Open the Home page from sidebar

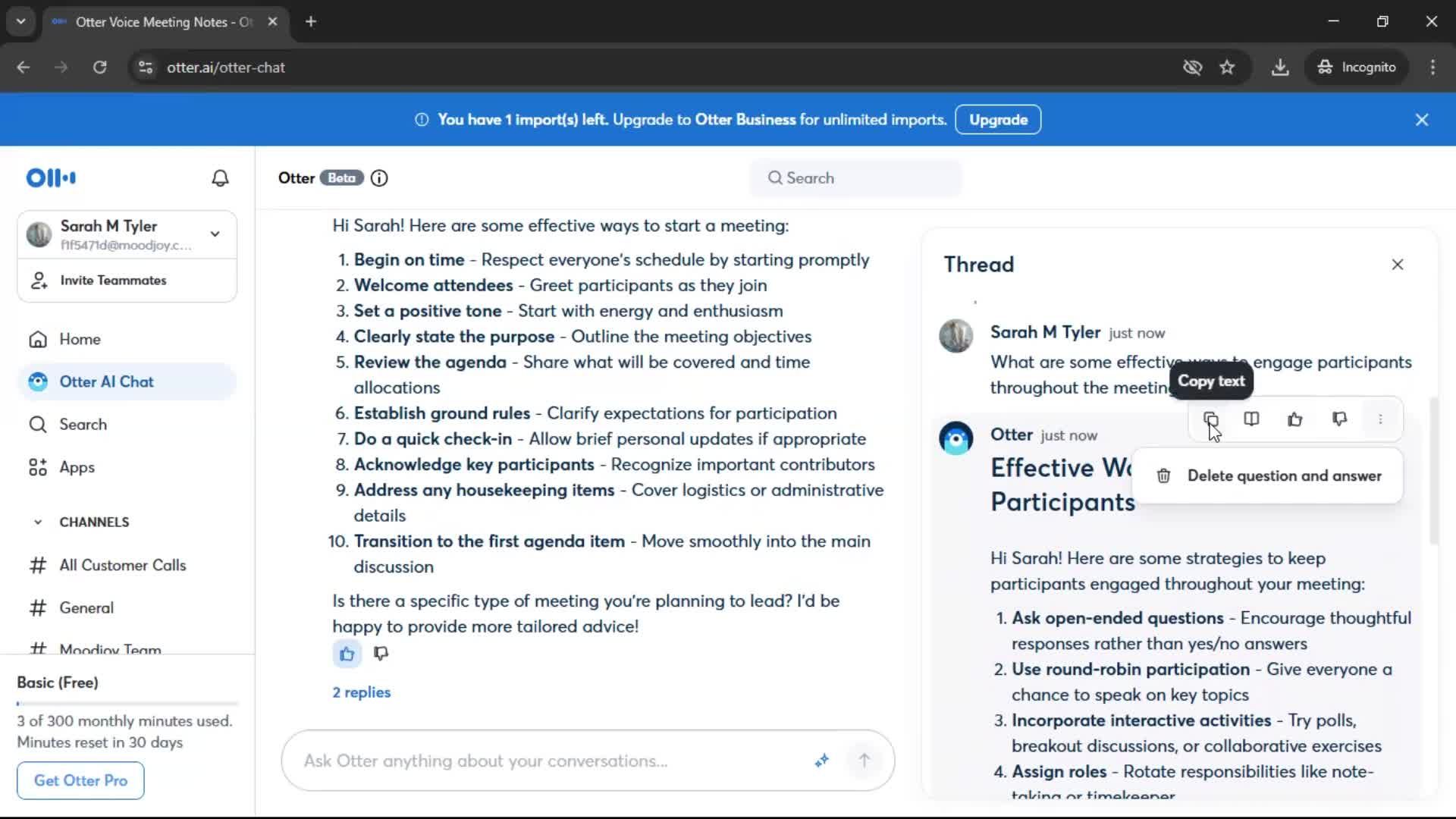(x=127, y=339)
